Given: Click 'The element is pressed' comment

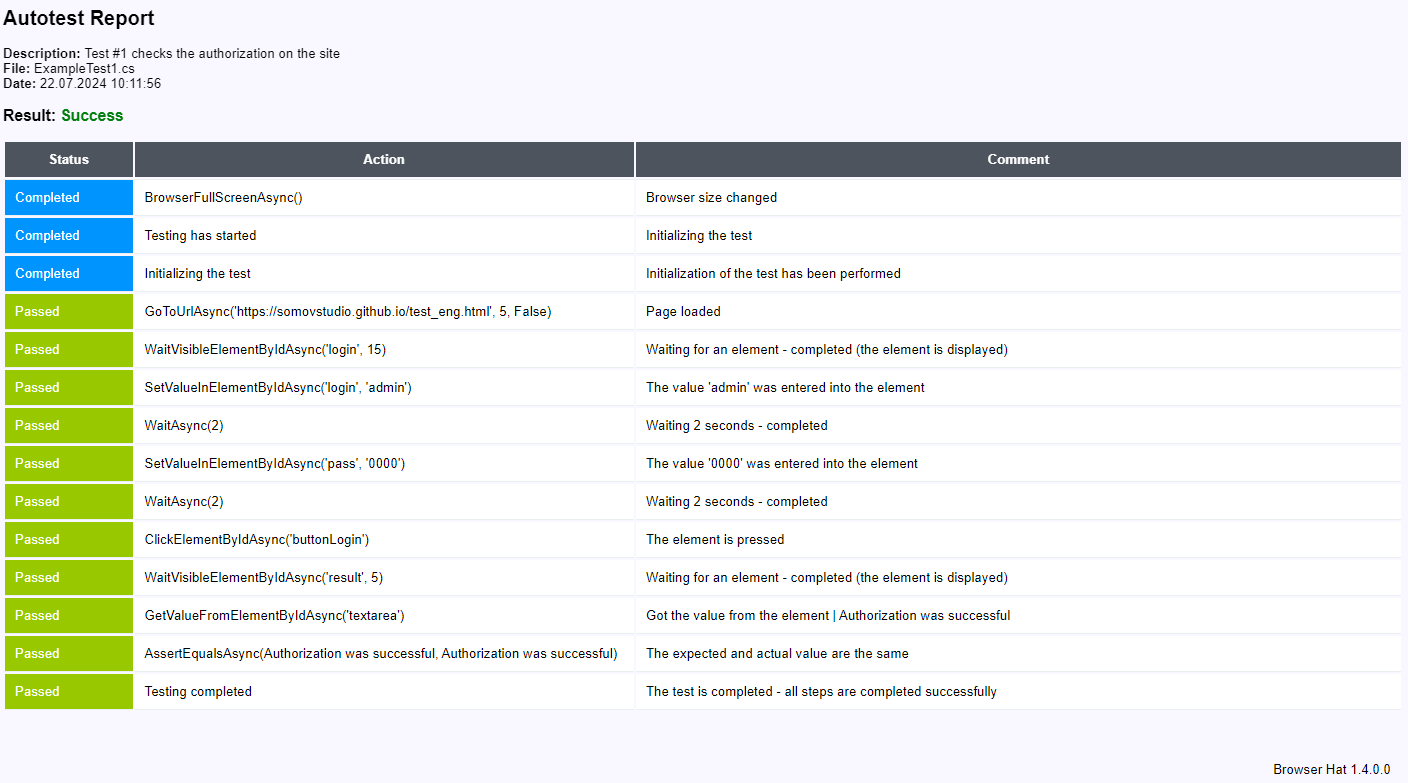Looking at the screenshot, I should [715, 540].
